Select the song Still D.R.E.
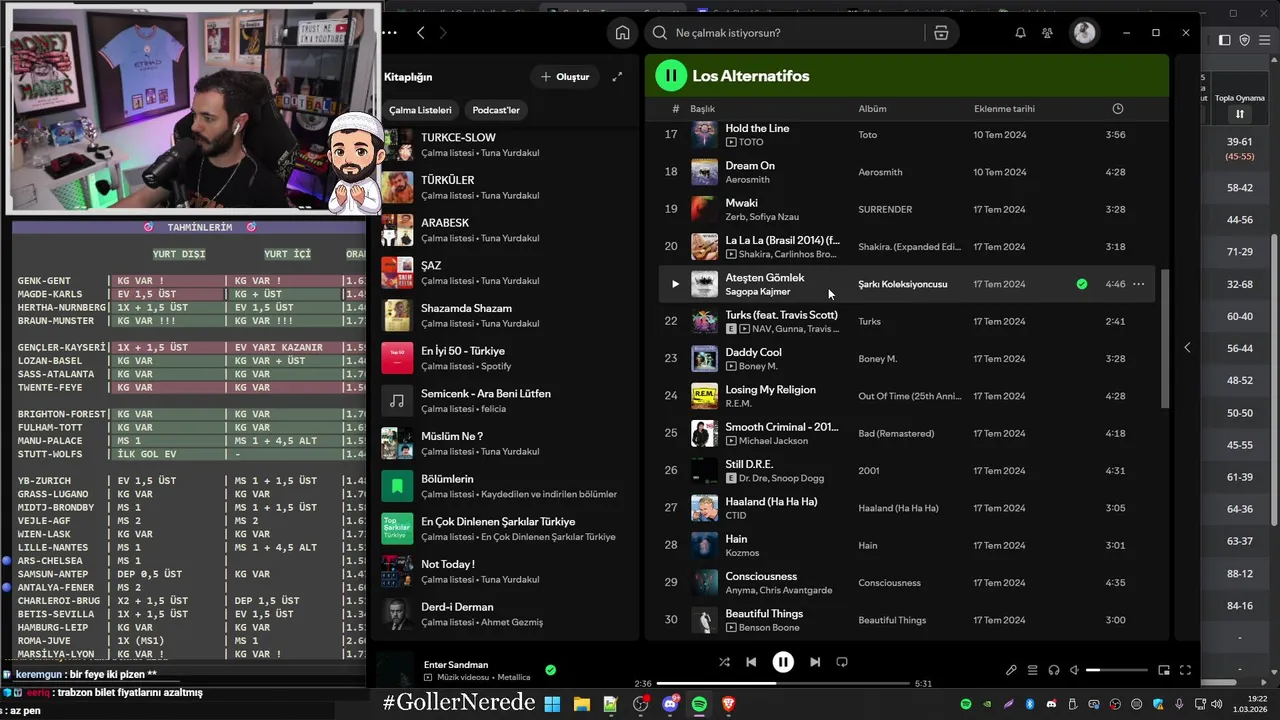 pyautogui.click(x=749, y=464)
